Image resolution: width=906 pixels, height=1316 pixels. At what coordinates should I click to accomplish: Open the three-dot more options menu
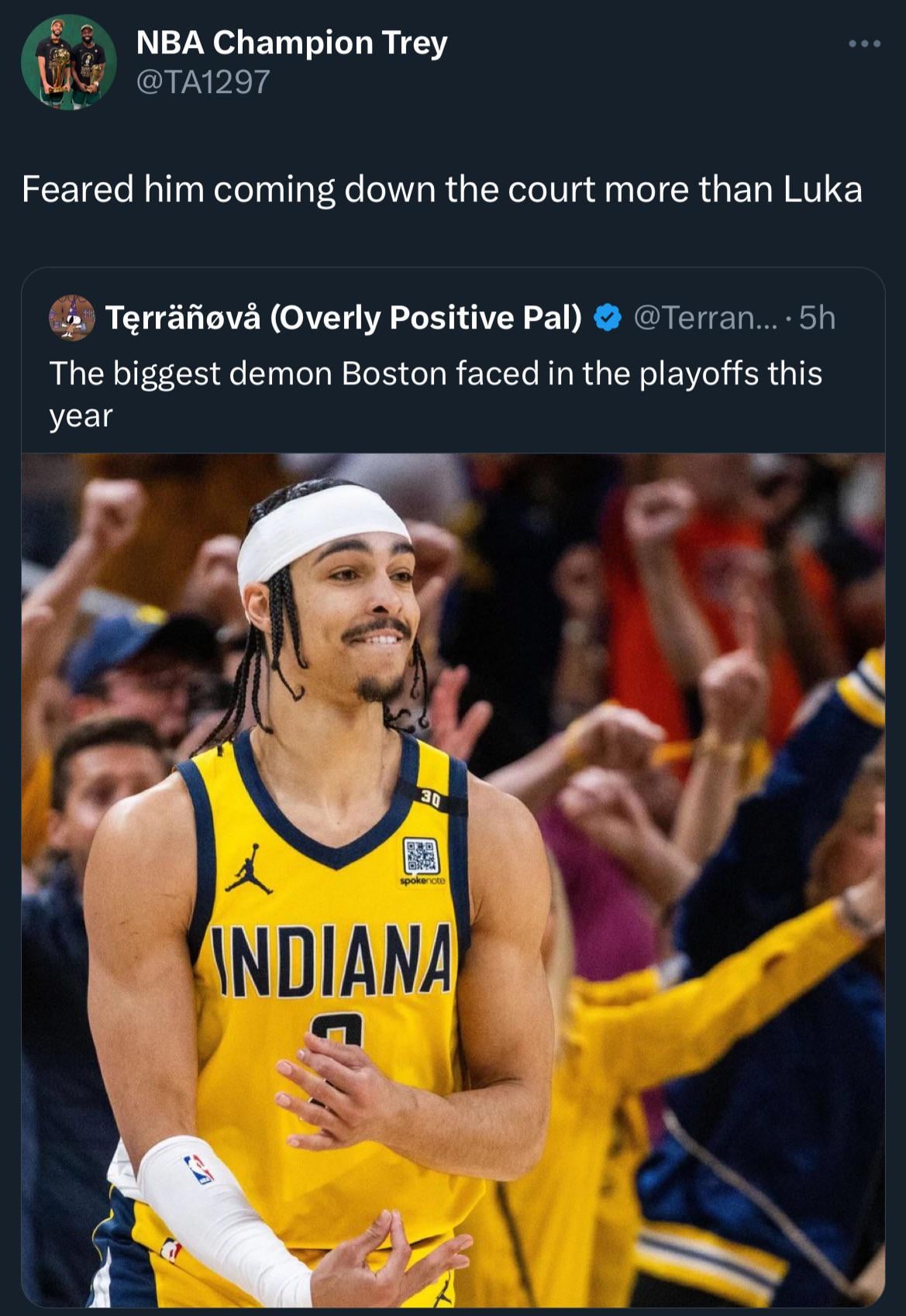(x=864, y=44)
